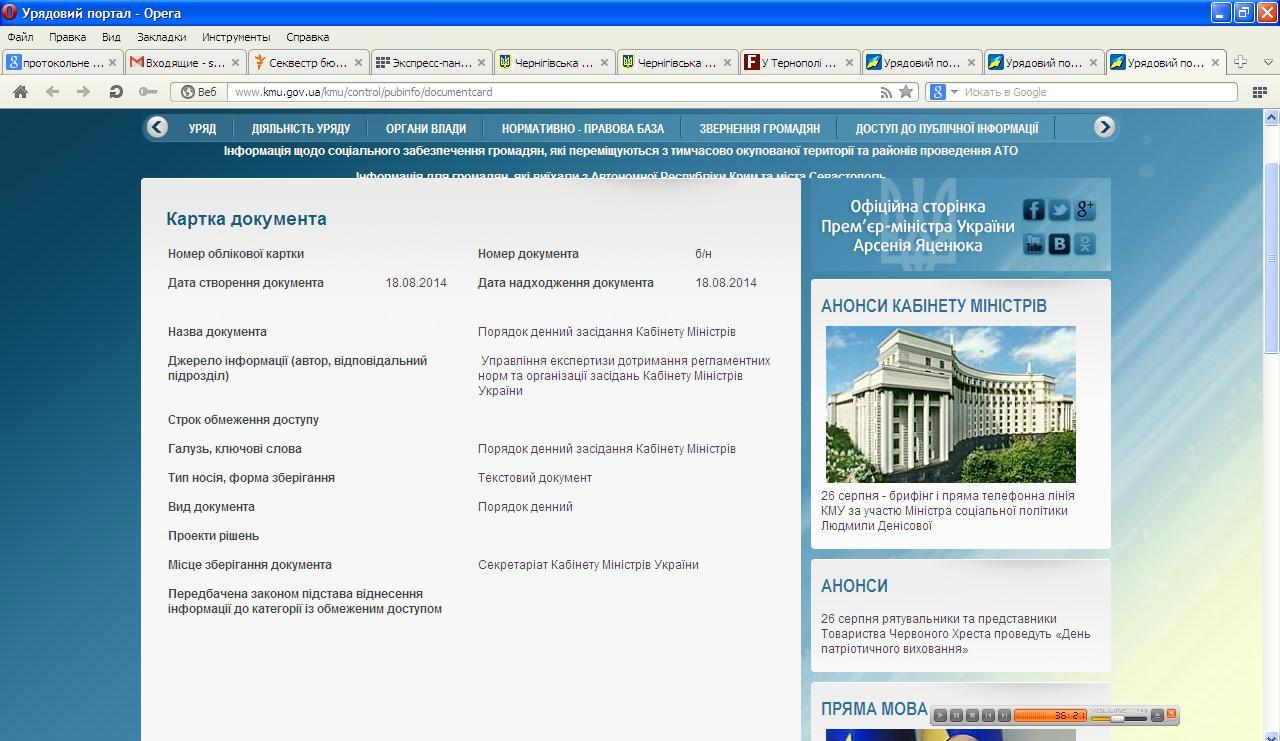
Task: Bookmark page with star icon
Action: (906, 92)
